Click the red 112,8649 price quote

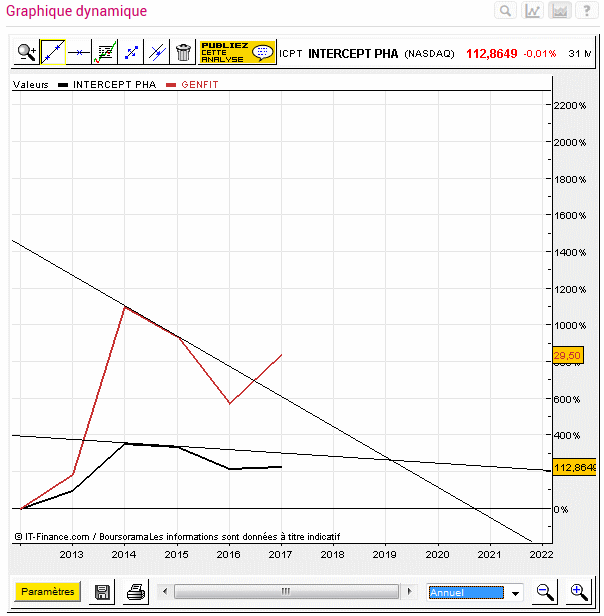click(492, 53)
